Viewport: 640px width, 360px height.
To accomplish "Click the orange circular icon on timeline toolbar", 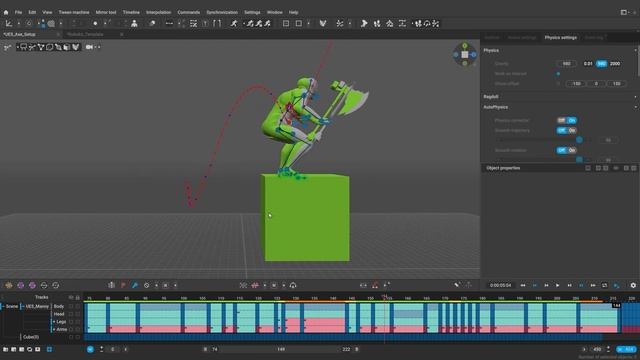I will click(x=9, y=285).
